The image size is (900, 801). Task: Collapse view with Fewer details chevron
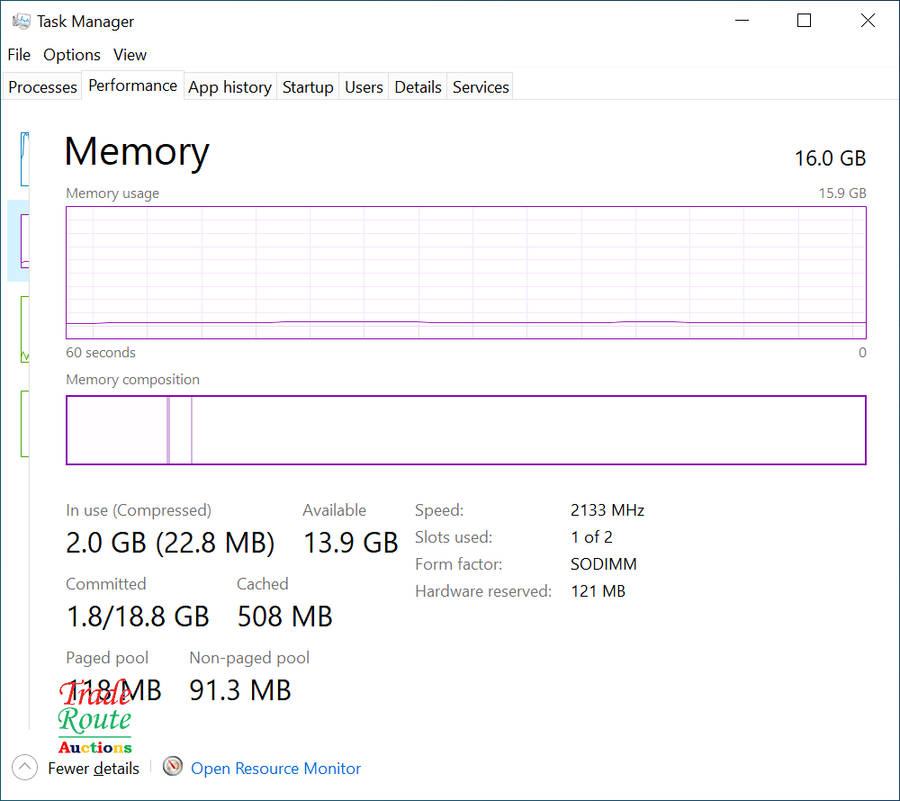26,768
